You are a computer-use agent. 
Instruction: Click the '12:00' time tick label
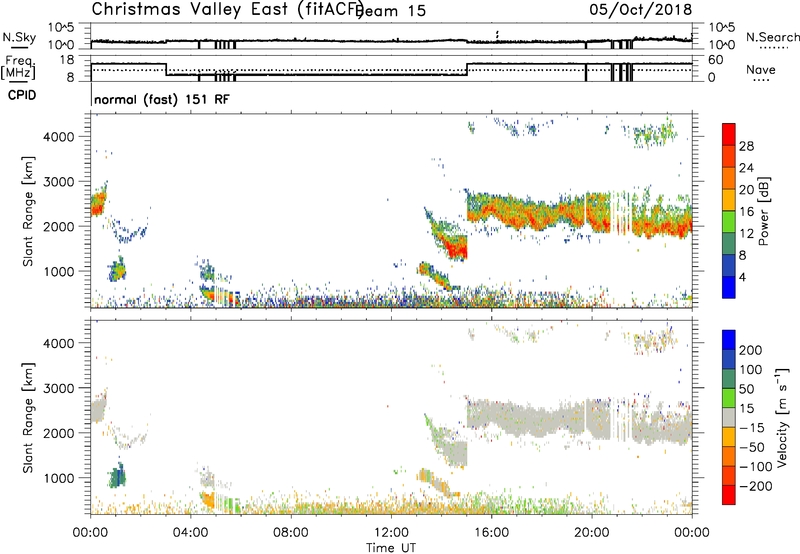tap(391, 533)
